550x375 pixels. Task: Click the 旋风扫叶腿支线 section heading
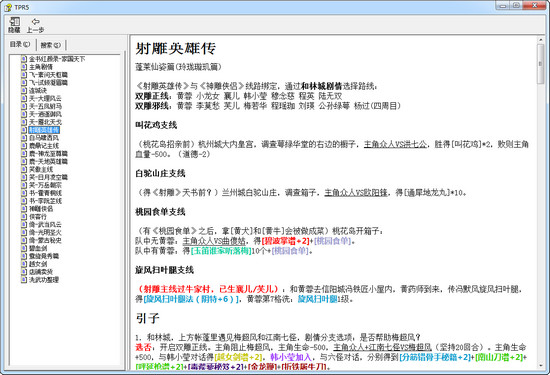tap(165, 270)
